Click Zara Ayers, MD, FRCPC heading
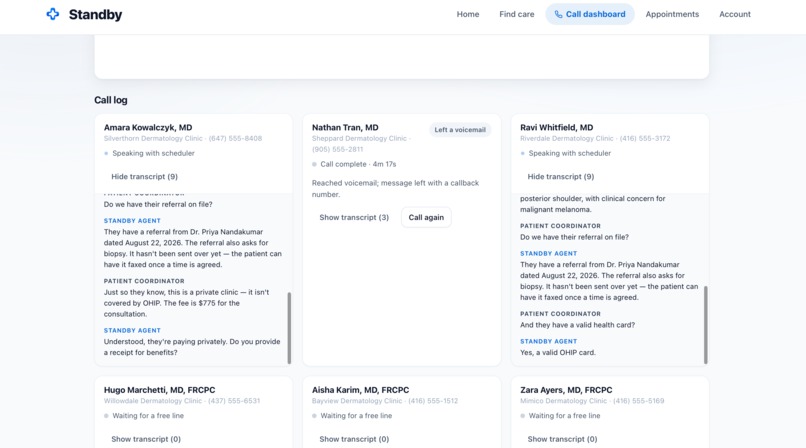This screenshot has width=806, height=448. (x=566, y=390)
